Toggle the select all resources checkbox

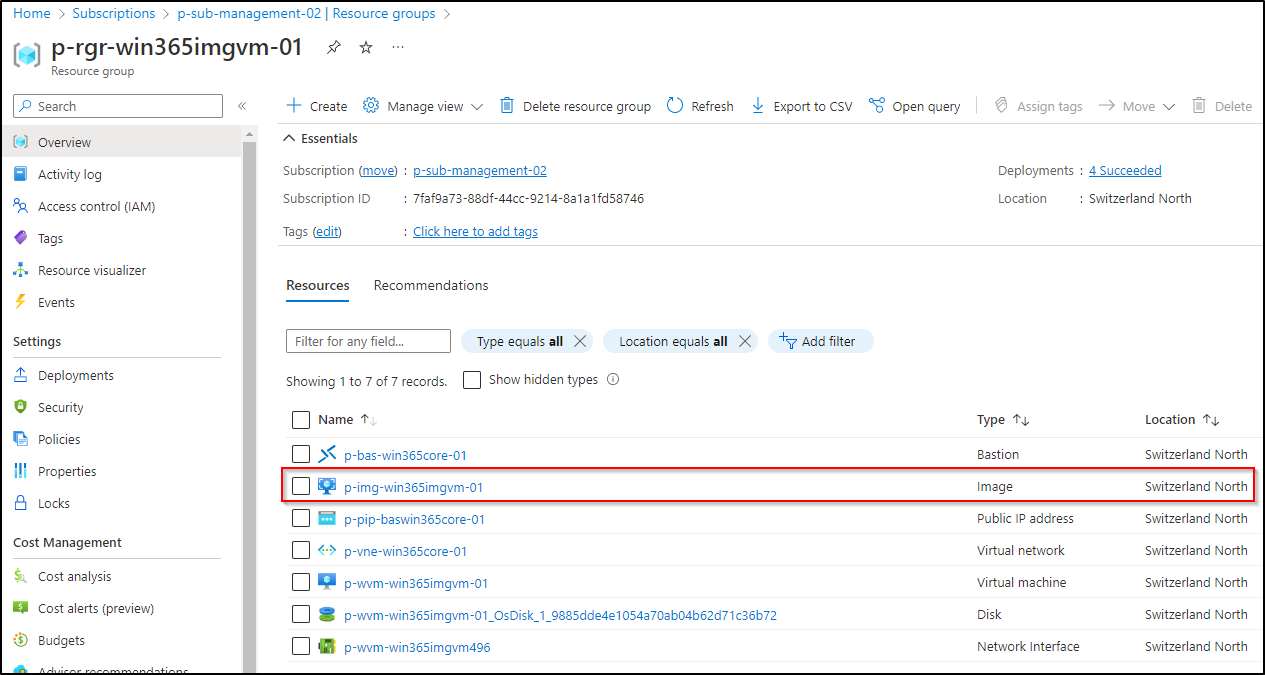301,420
